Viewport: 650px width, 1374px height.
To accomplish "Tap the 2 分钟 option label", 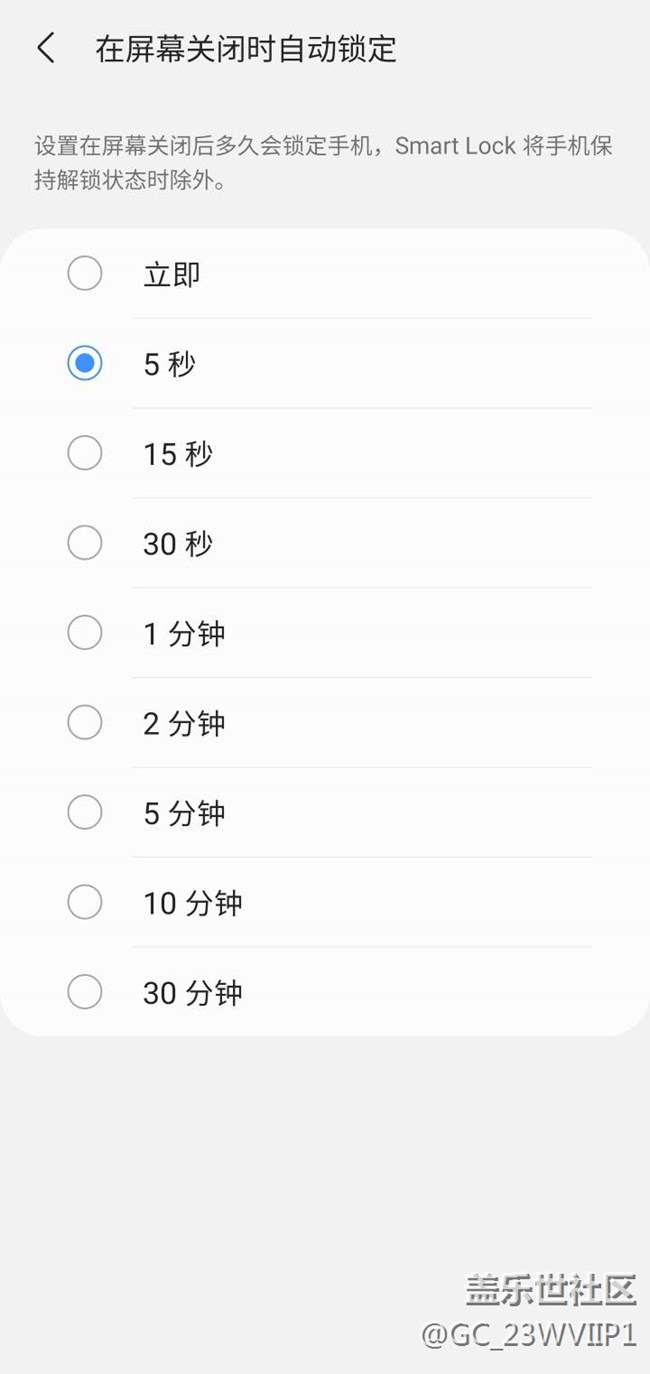I will coord(184,723).
